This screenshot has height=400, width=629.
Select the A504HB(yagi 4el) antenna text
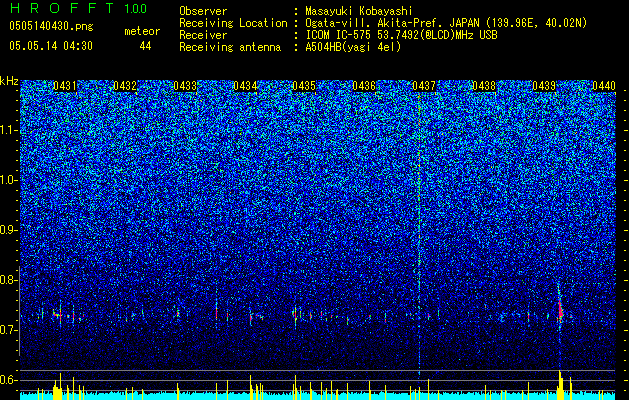click(353, 47)
